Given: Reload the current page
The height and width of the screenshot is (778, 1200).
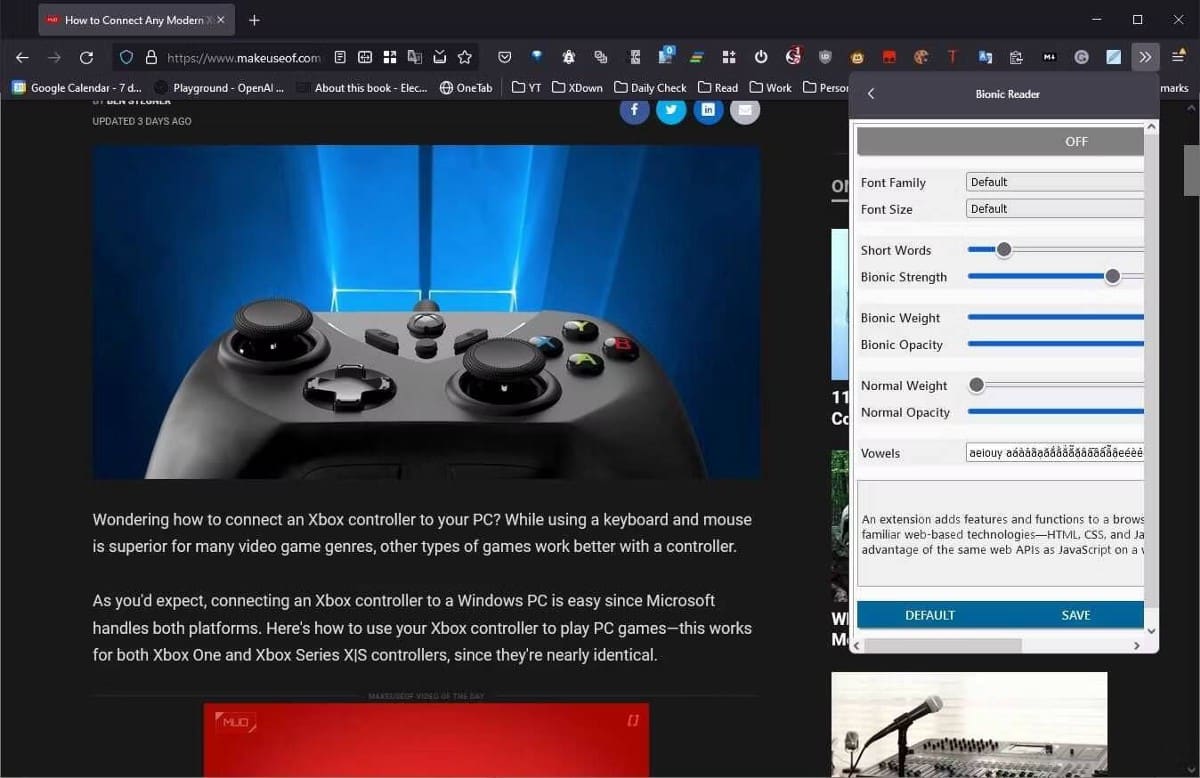Looking at the screenshot, I should [86, 58].
